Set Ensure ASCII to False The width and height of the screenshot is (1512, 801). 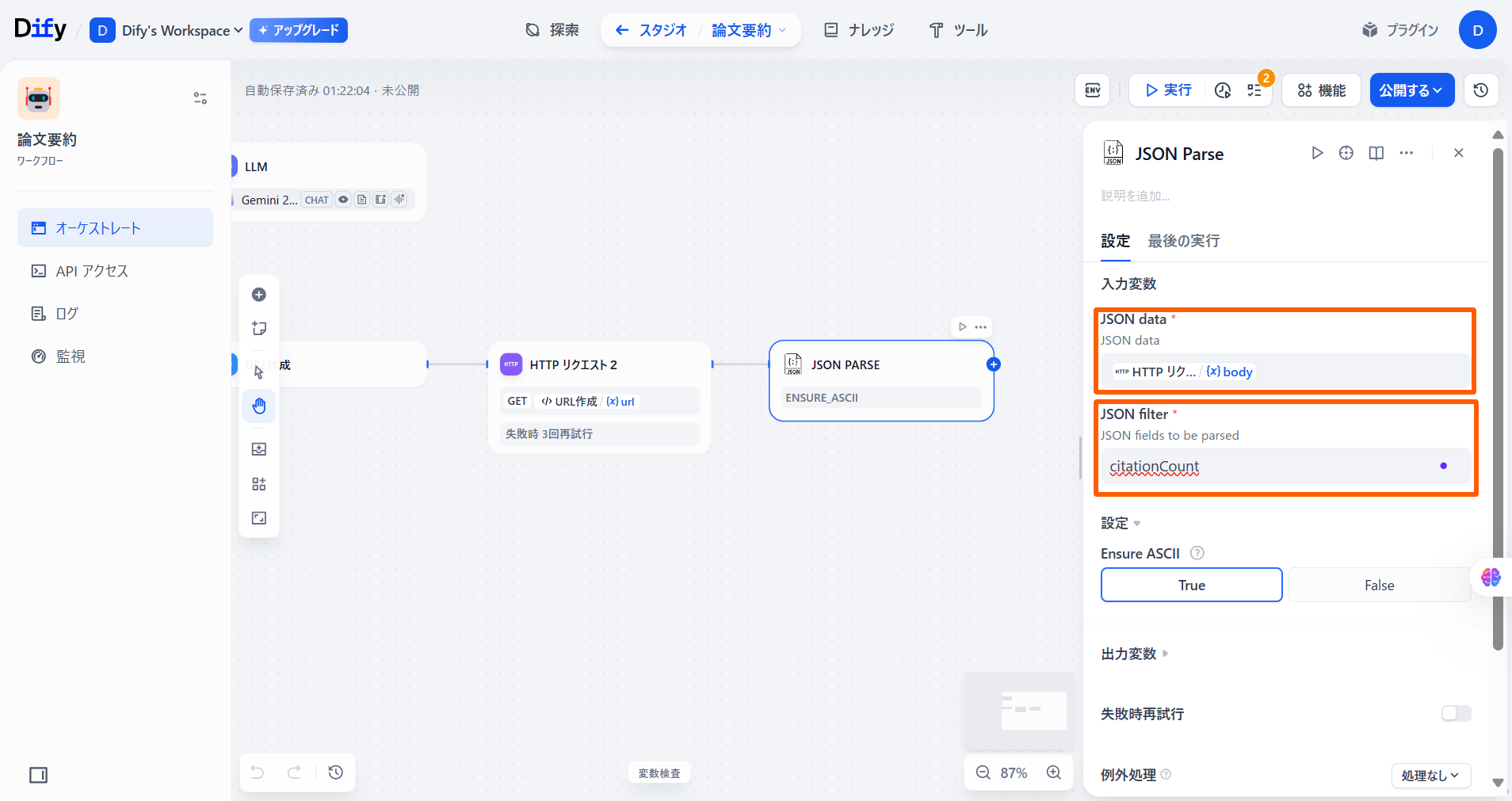pos(1379,585)
